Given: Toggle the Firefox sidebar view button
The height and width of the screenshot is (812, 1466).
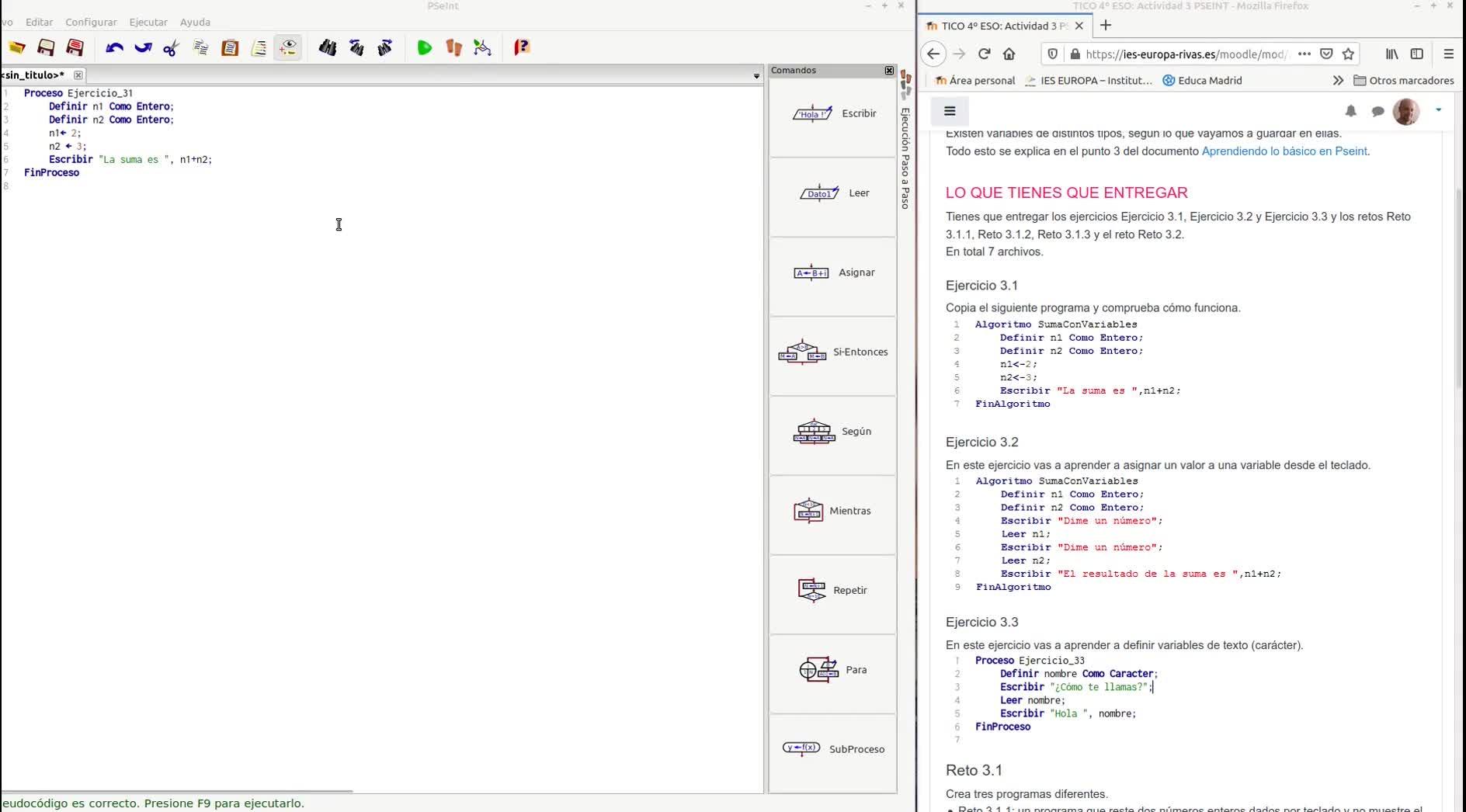Looking at the screenshot, I should (x=1416, y=54).
